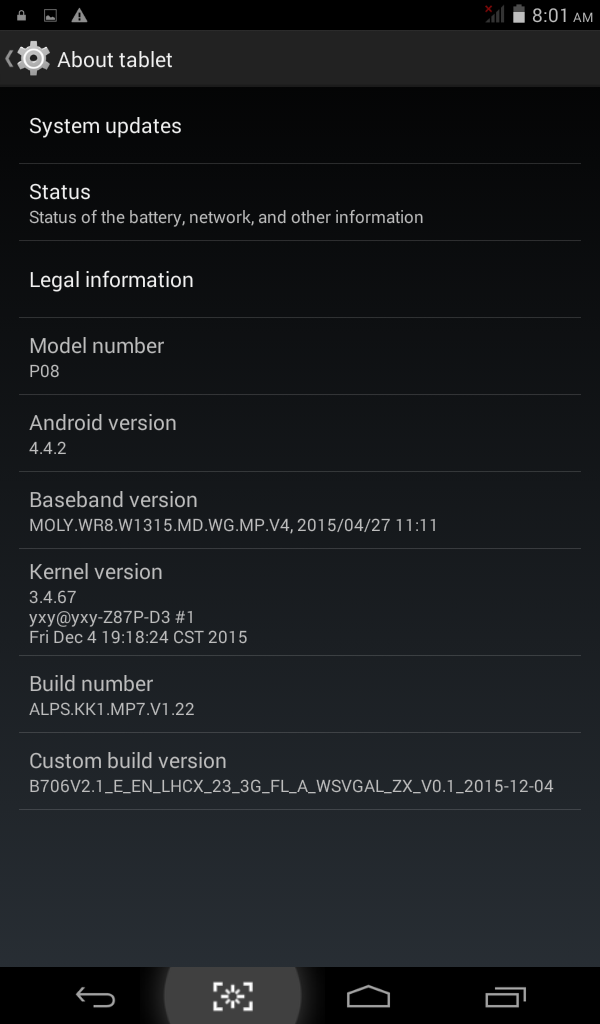This screenshot has height=1024, width=600.
Task: Tap the Build number row
Action: coord(300,695)
